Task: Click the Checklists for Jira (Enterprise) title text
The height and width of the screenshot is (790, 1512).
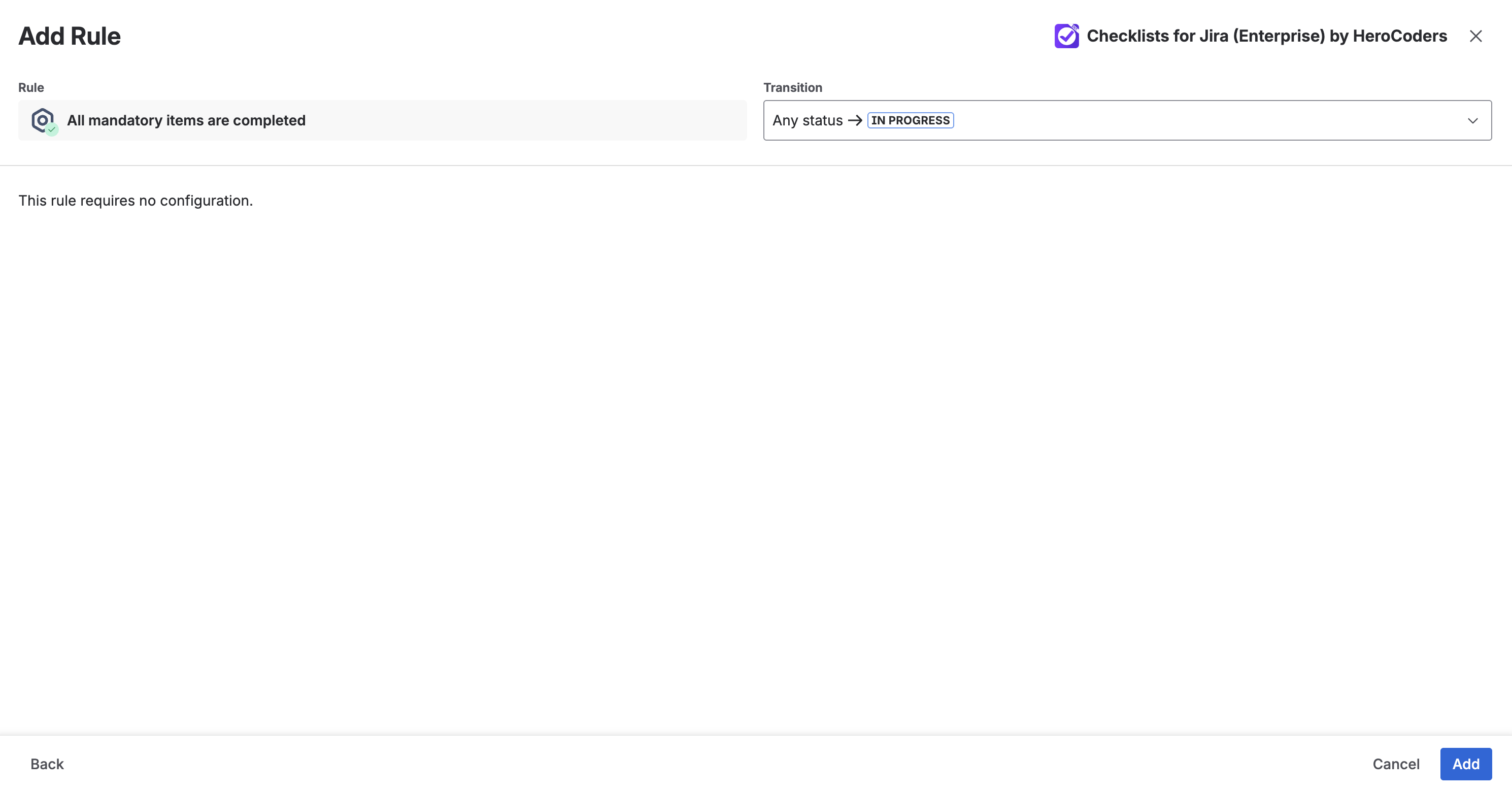Action: pos(1267,36)
